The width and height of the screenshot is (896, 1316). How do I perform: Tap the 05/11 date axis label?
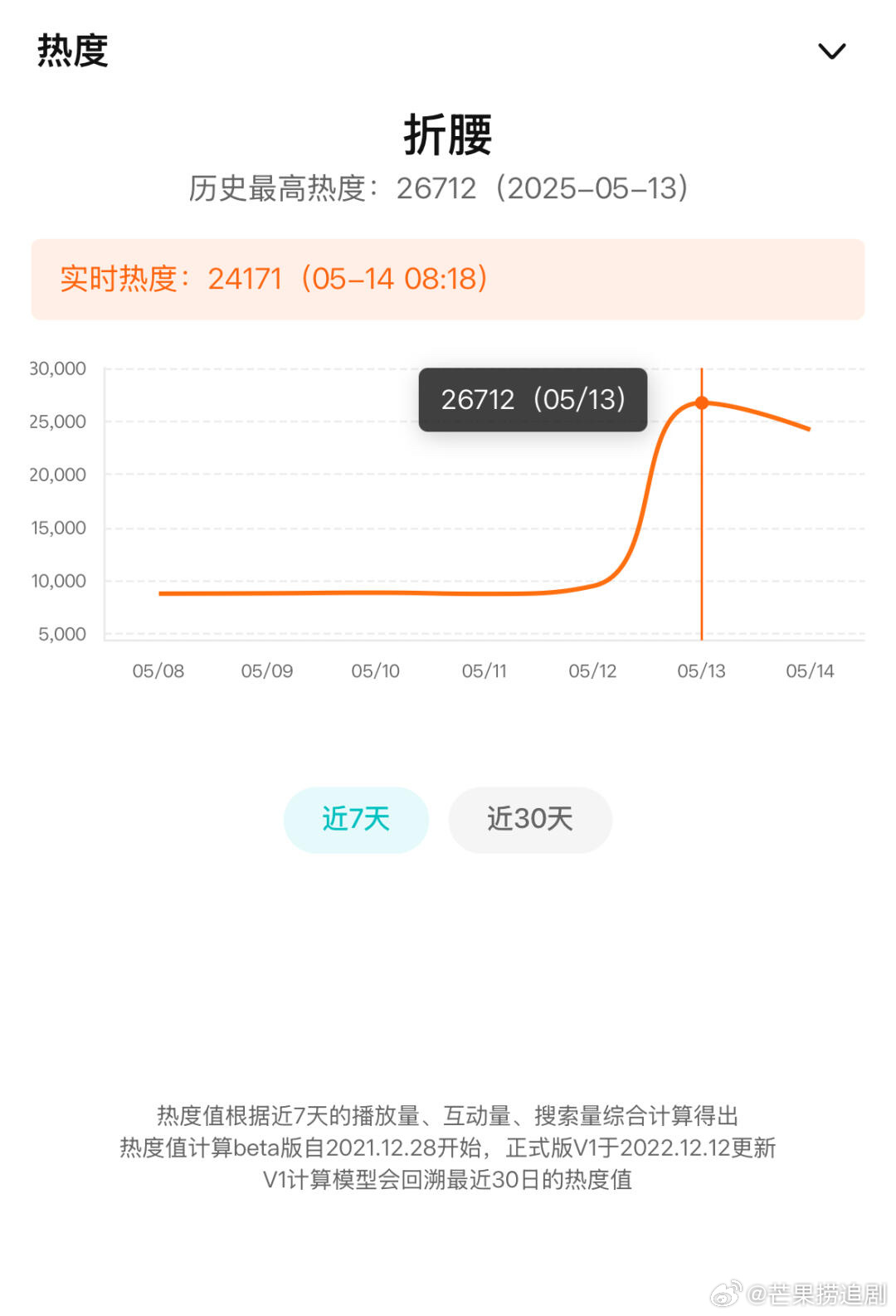click(x=484, y=670)
